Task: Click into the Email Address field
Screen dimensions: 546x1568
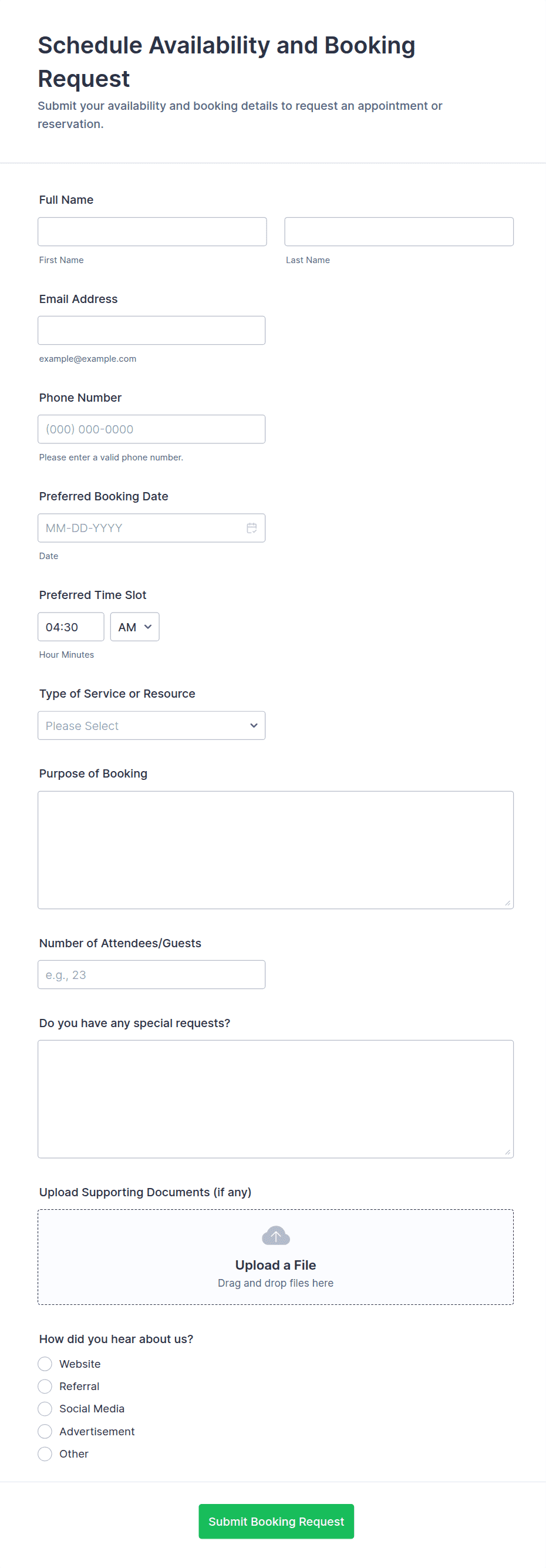Action: (151, 331)
